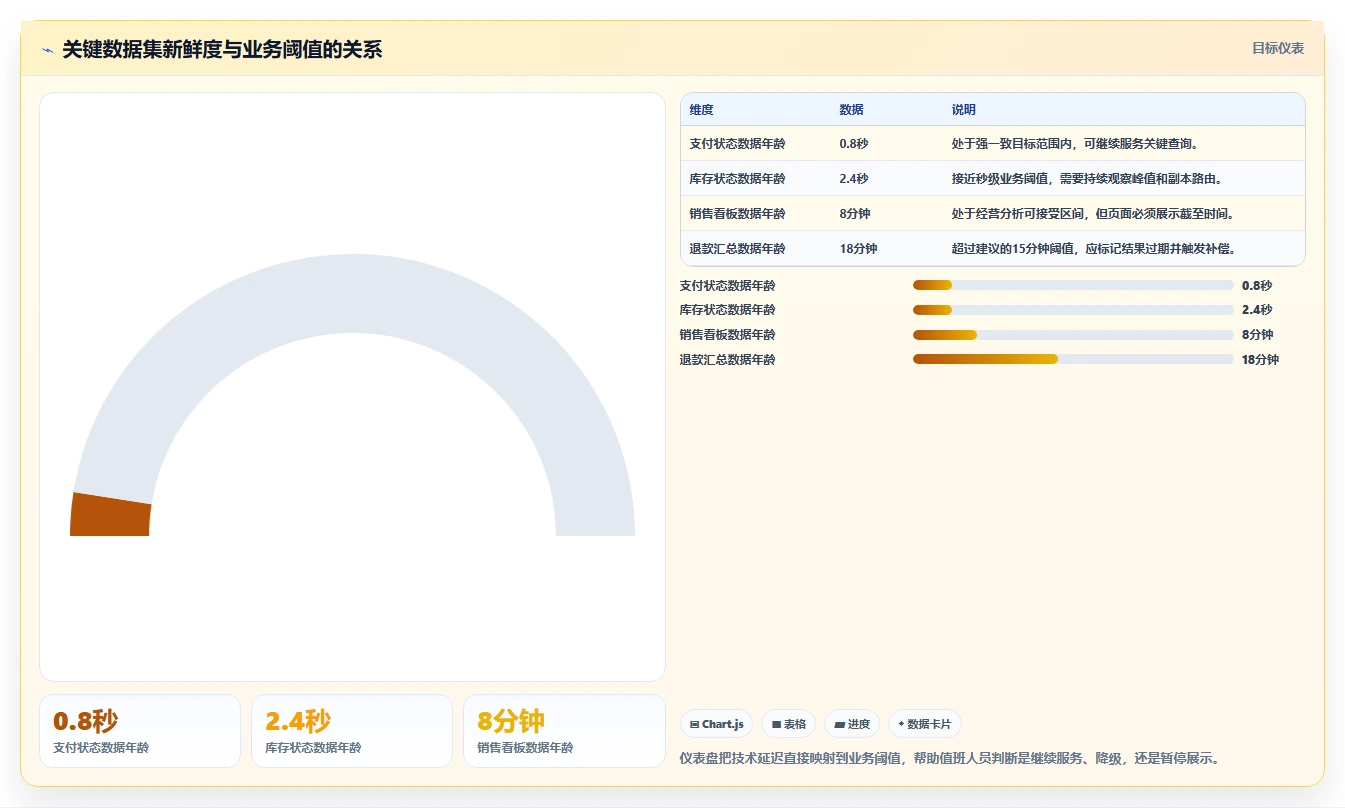Click the 说明 column header
1345x808 pixels.
click(x=964, y=110)
